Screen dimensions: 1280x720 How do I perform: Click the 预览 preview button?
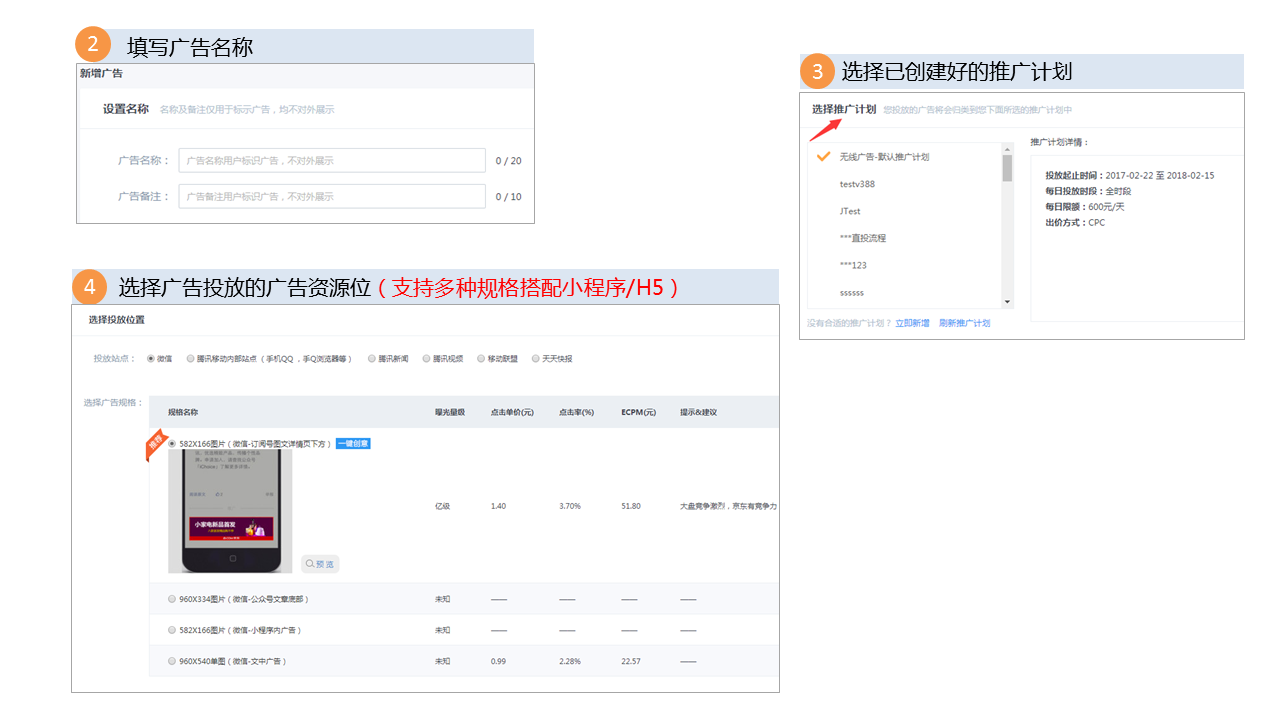coord(320,564)
